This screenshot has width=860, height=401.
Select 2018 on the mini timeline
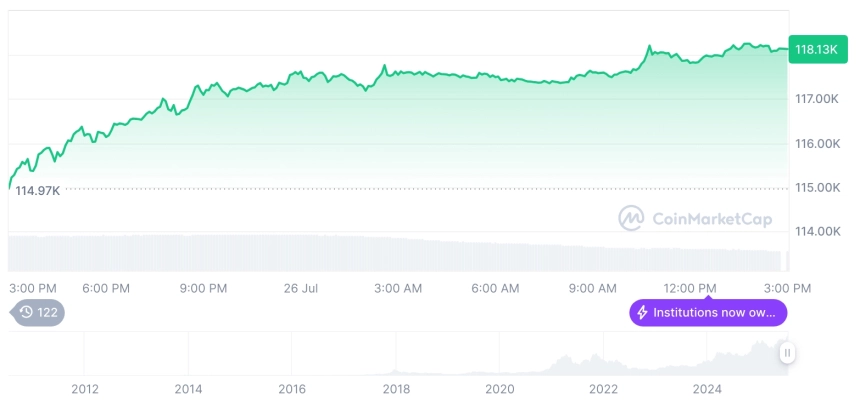pos(396,389)
